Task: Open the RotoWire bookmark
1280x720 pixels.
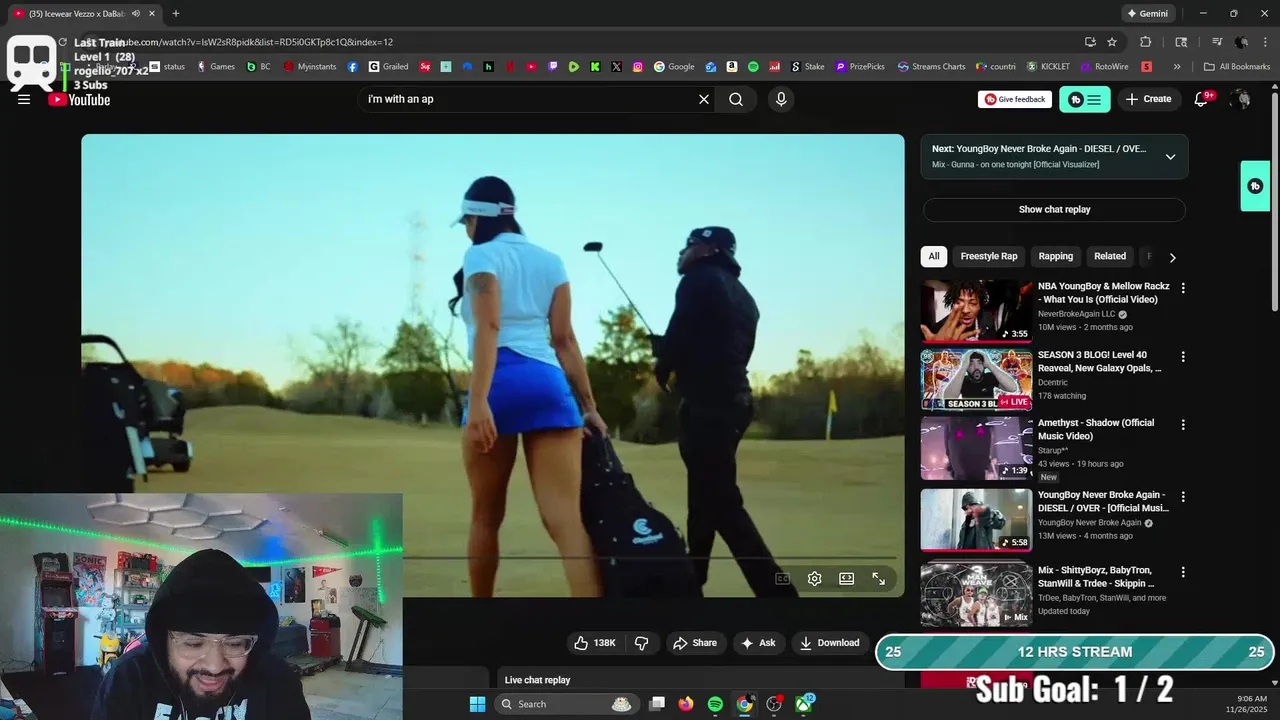Action: 1104,67
